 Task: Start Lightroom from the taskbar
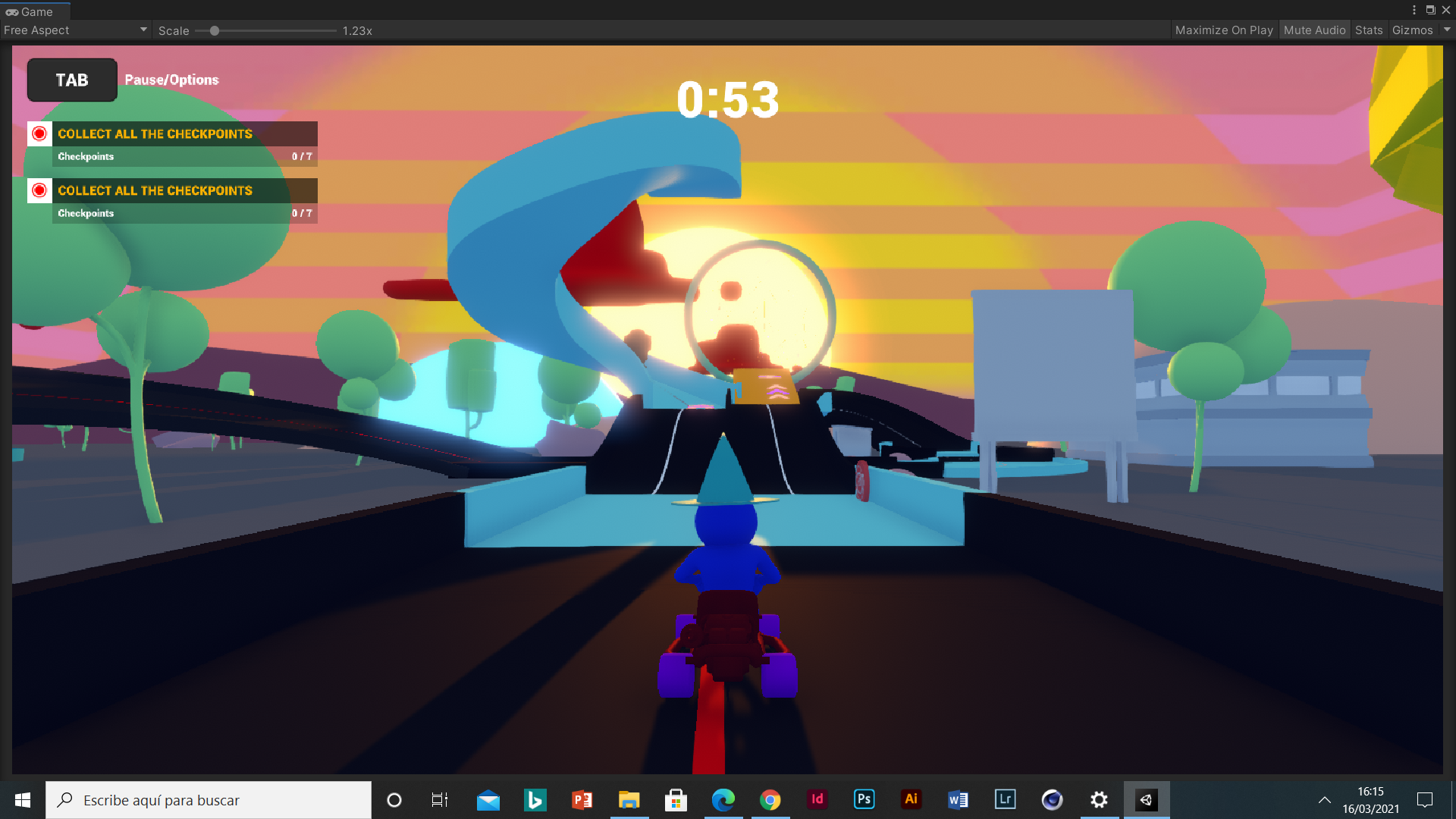(x=1005, y=799)
